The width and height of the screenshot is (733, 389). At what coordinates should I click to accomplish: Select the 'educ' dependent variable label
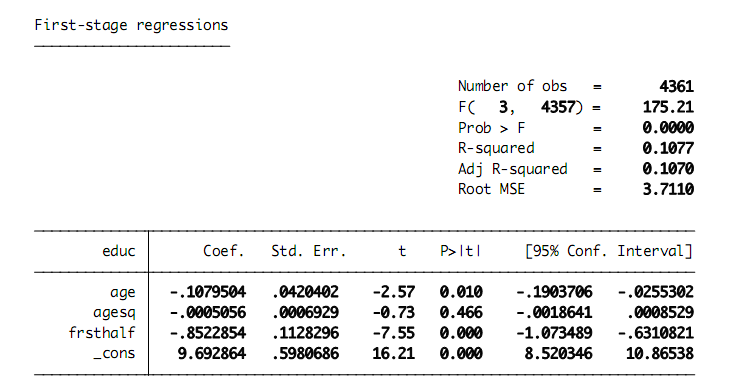click(119, 251)
